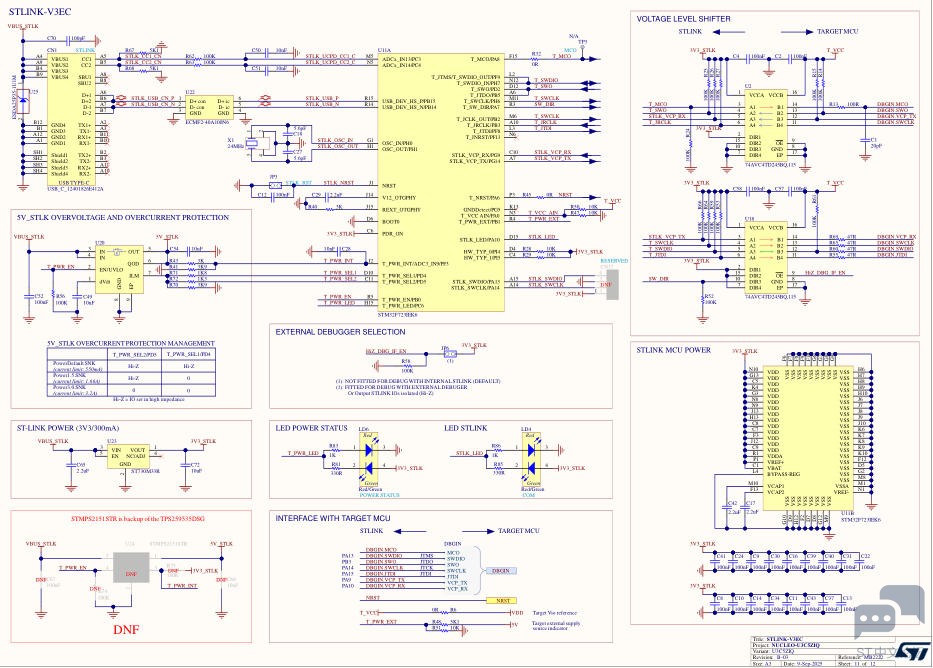Click the cyan POWER STATUS label under LD6

pyautogui.click(x=380, y=495)
